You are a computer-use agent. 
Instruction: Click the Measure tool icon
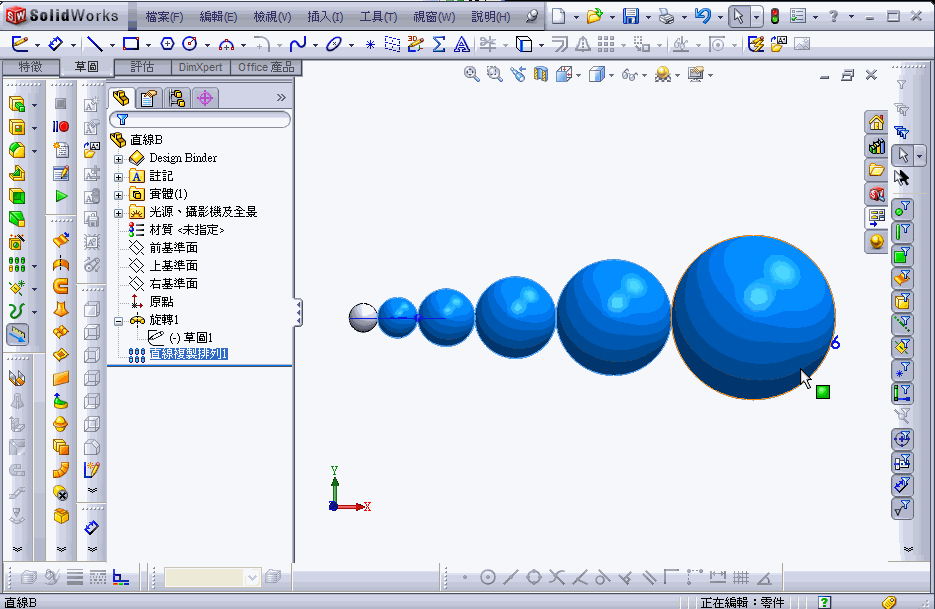coord(17,335)
